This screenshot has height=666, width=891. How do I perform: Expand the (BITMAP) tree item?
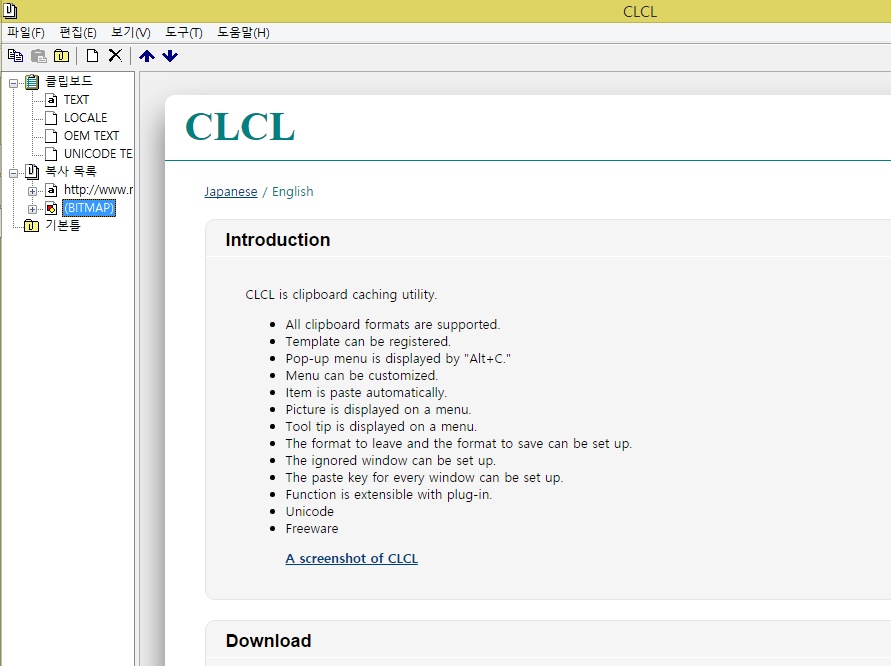32,209
